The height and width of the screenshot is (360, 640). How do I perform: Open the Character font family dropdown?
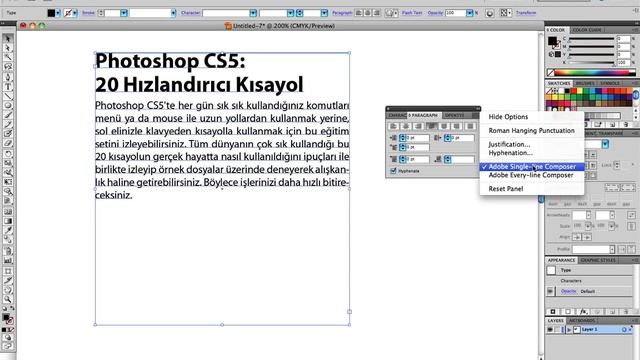253,13
